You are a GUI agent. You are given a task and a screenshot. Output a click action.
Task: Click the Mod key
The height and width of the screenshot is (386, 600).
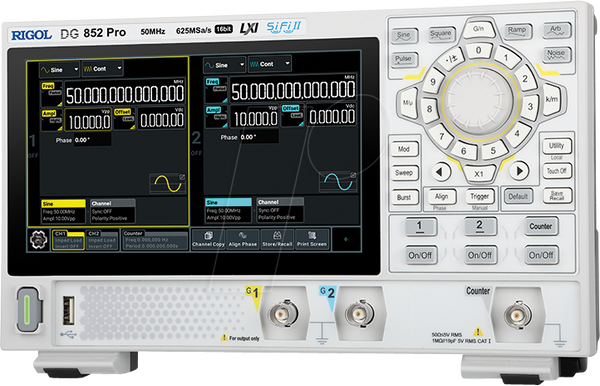(x=404, y=149)
